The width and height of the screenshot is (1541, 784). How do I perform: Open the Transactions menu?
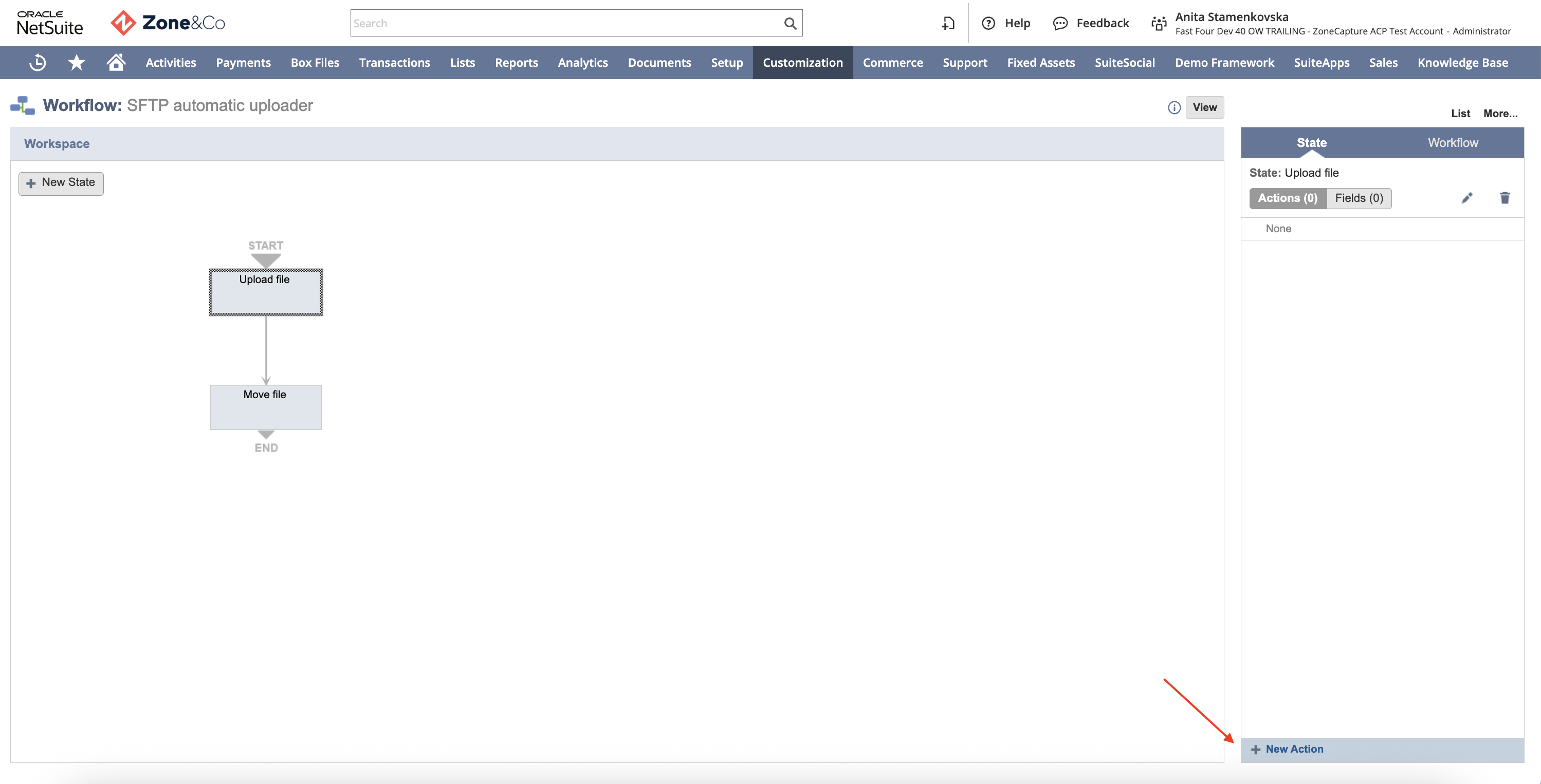tap(394, 62)
